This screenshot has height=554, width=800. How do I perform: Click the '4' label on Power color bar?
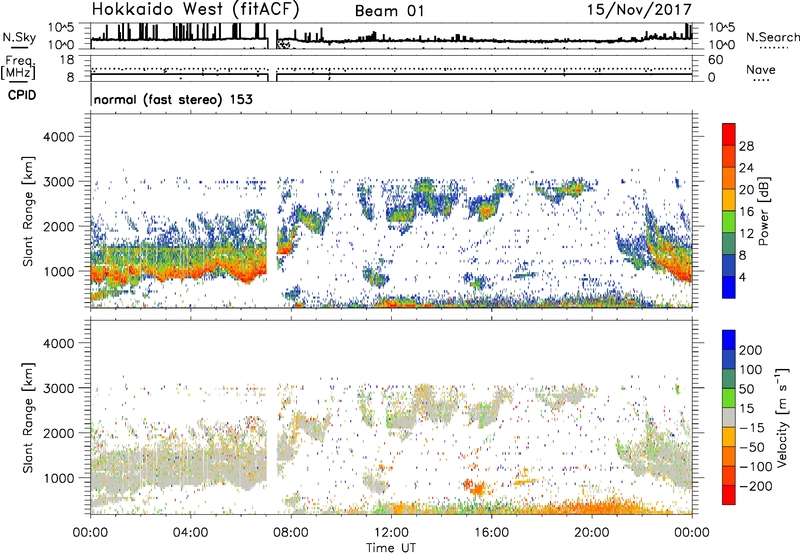742,277
